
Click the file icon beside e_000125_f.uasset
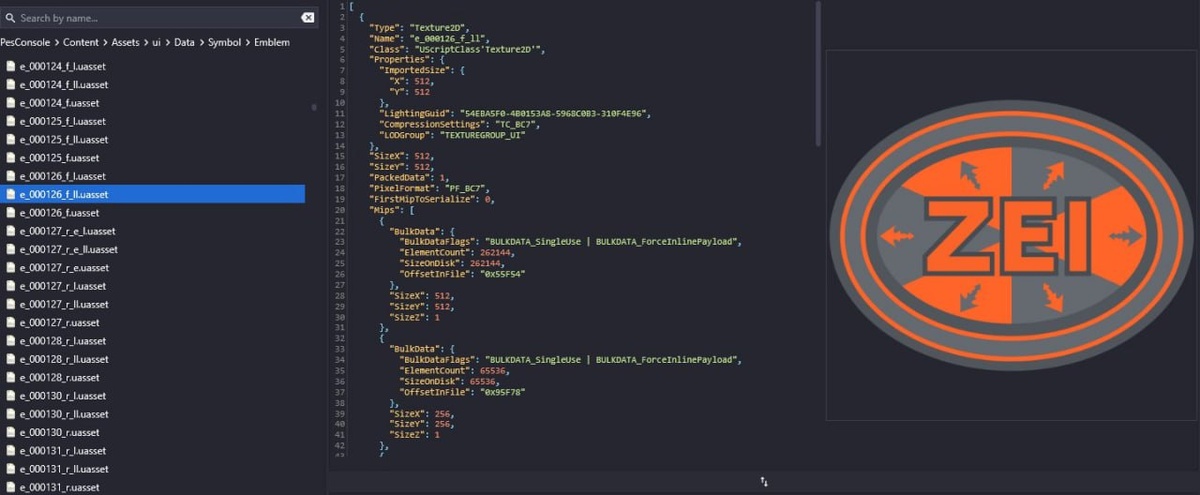coord(10,158)
